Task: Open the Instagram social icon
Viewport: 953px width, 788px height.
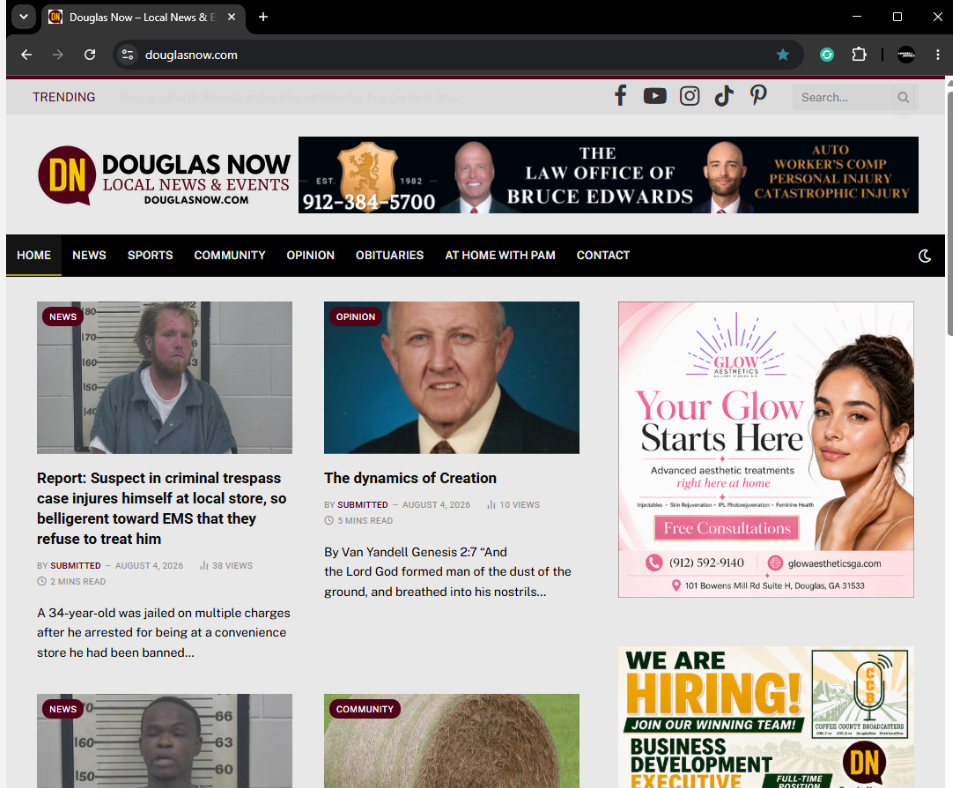Action: [689, 96]
